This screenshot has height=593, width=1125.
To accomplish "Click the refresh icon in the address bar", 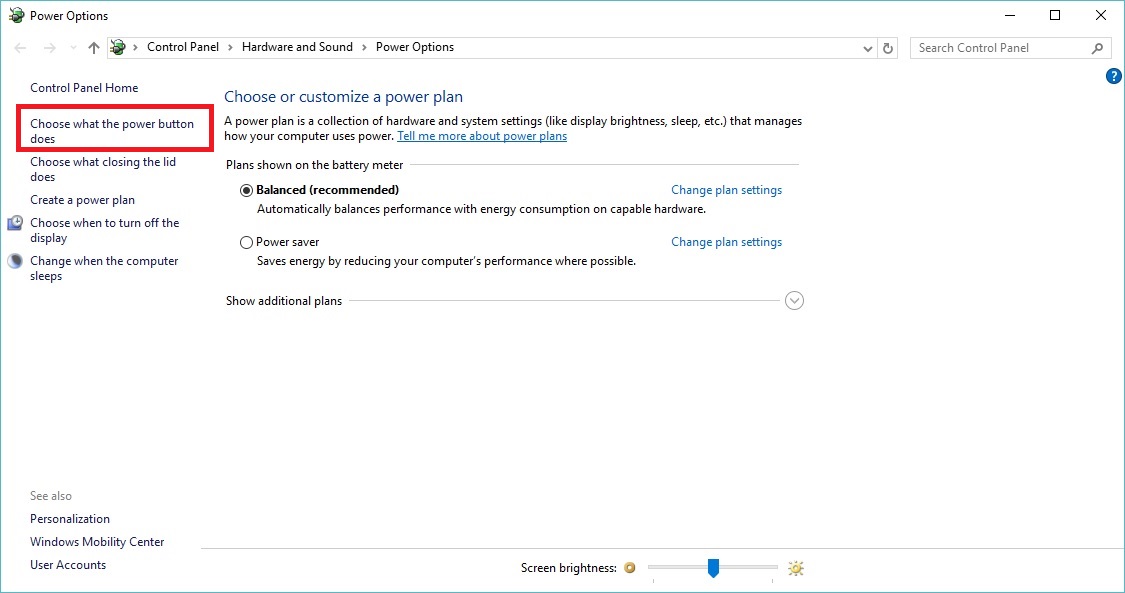I will [888, 47].
